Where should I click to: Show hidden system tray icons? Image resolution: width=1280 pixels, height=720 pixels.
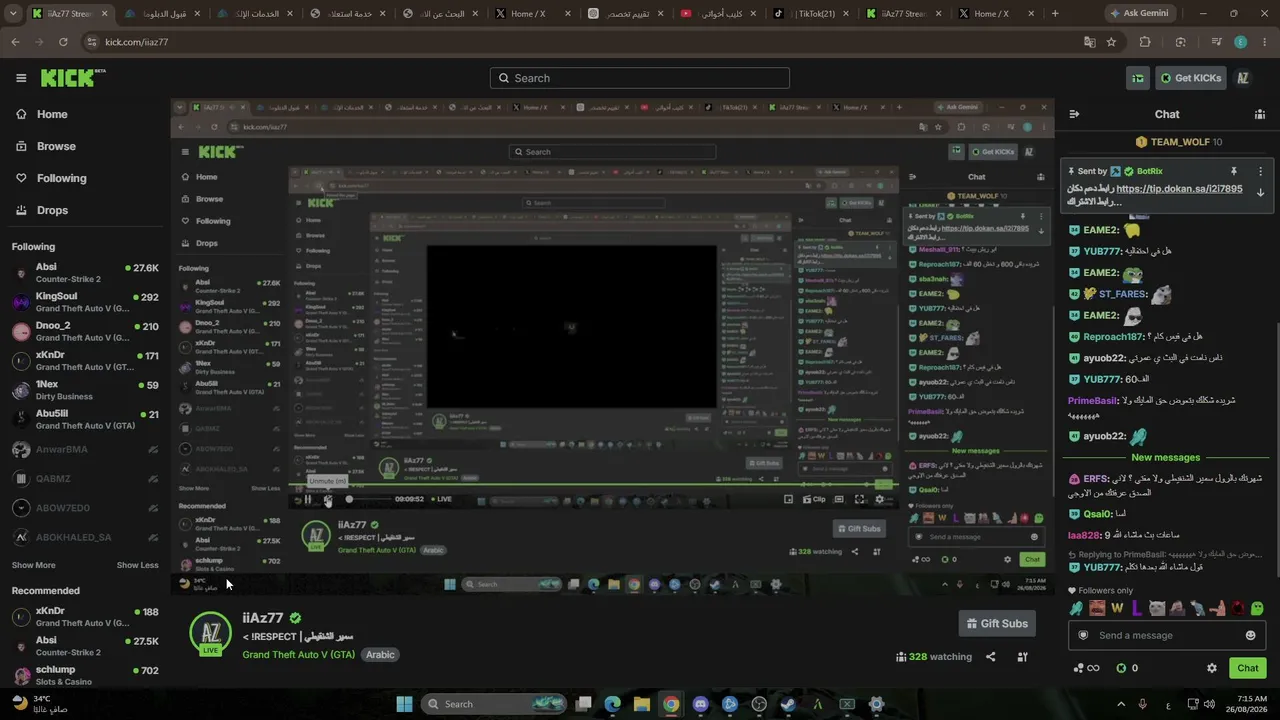[1121, 704]
